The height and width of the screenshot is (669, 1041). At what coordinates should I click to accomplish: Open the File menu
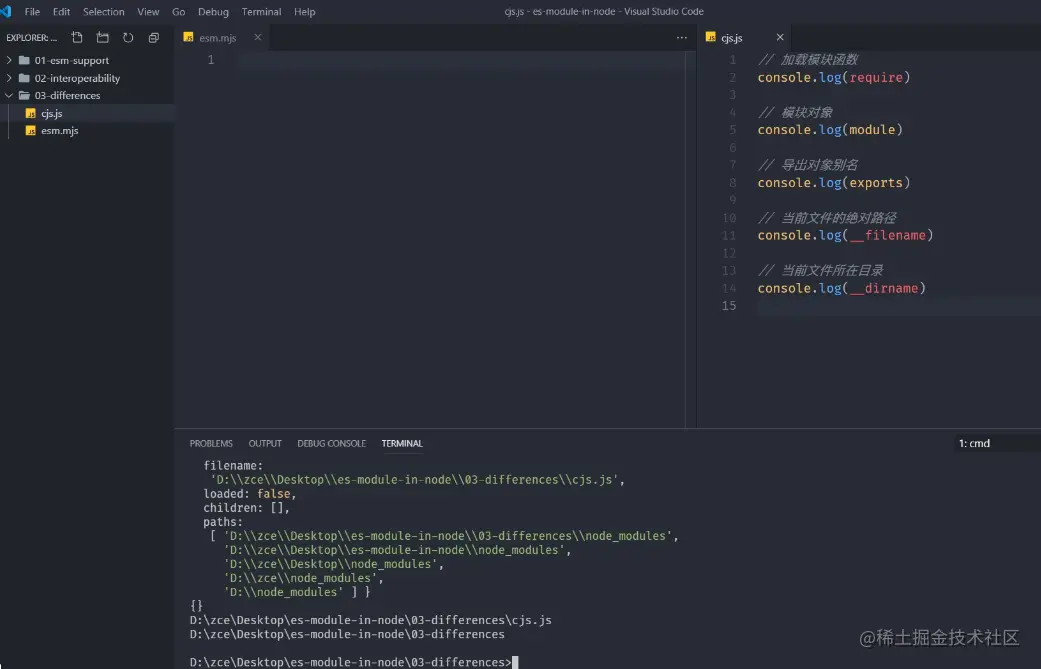32,12
